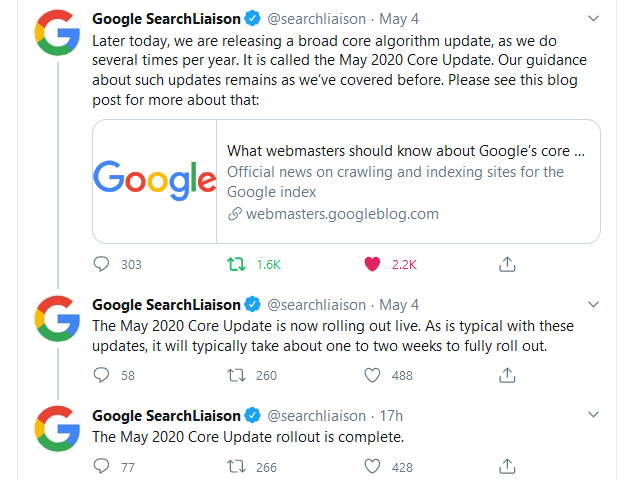Retweet the 'rollout is complete' tweet
644x480 pixels.
point(236,466)
